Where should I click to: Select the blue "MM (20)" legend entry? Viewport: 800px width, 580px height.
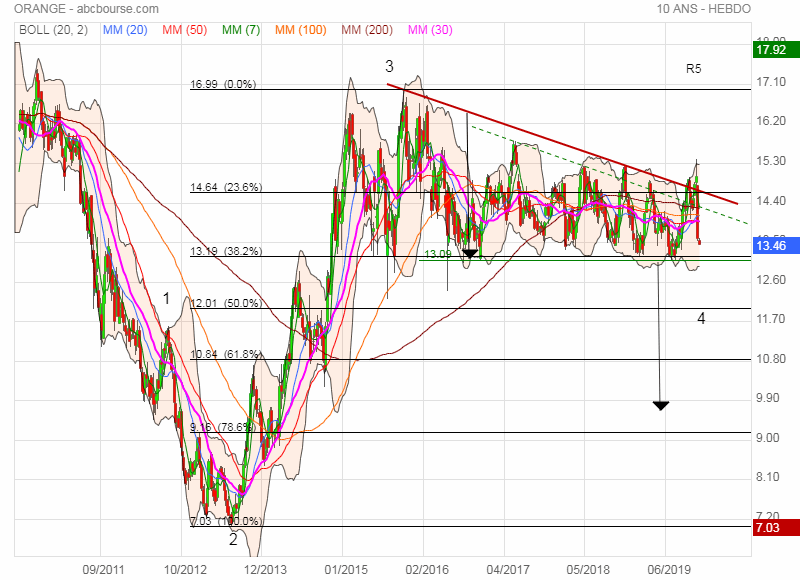tap(125, 30)
